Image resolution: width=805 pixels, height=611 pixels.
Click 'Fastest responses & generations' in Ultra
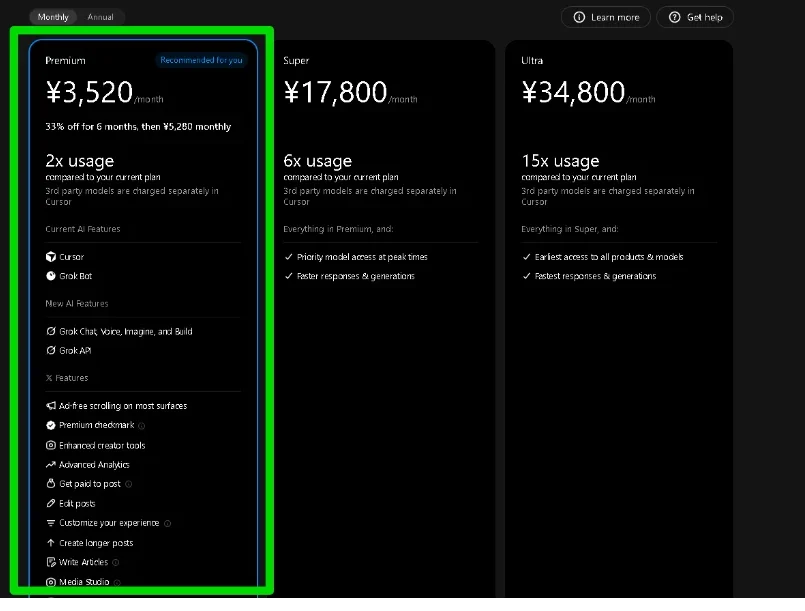(x=596, y=276)
